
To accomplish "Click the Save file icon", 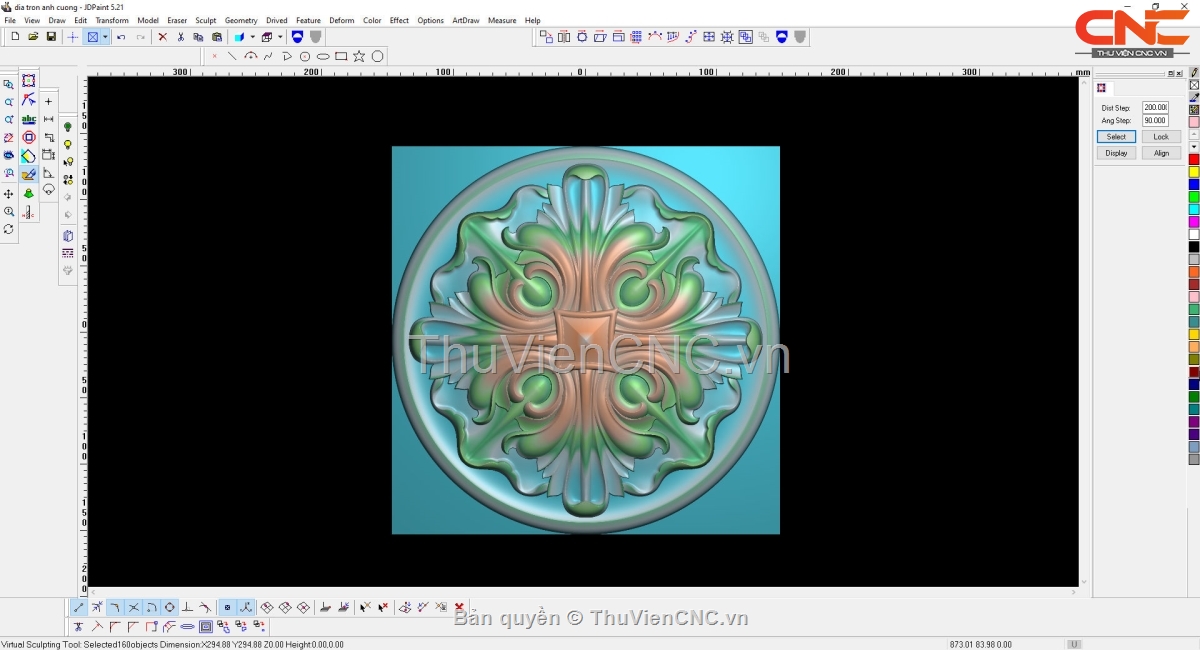I will coord(51,37).
